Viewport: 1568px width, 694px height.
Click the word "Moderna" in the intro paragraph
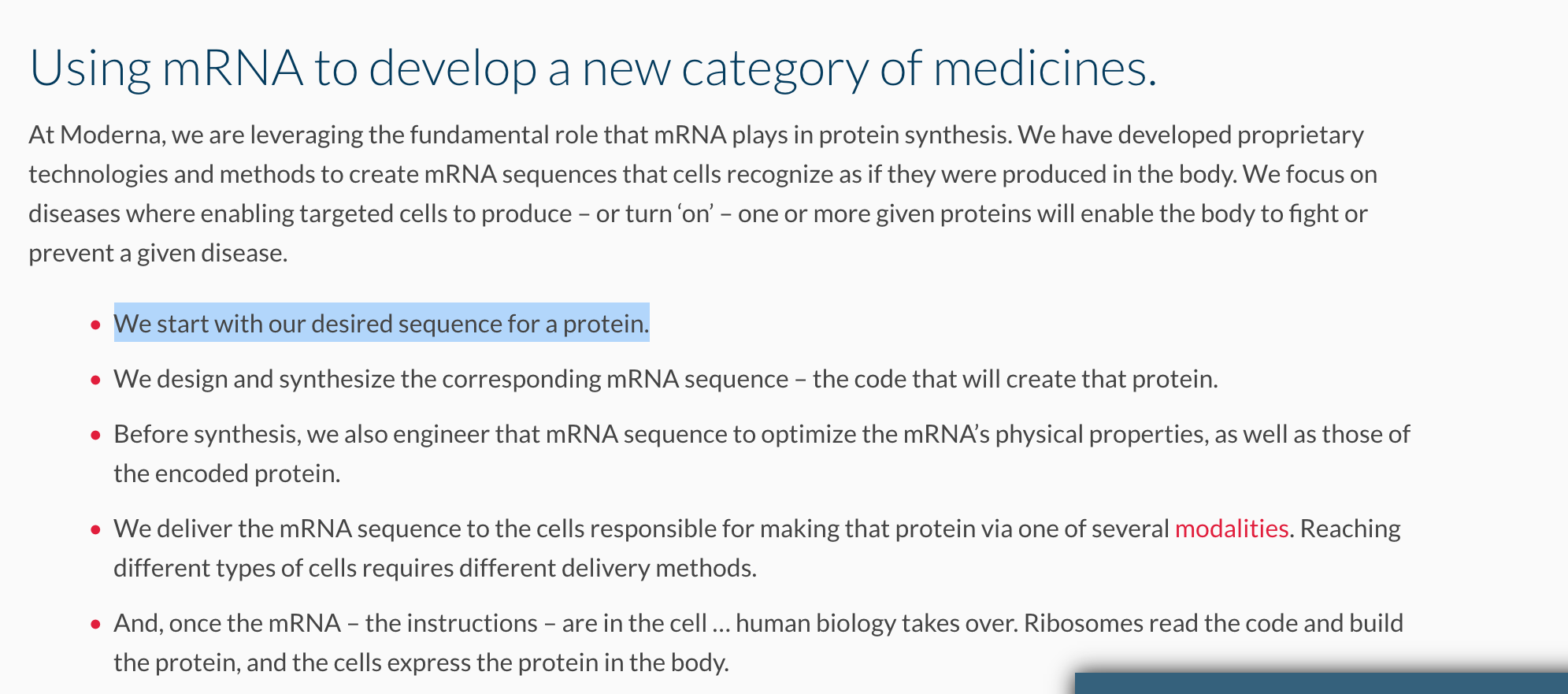click(111, 135)
